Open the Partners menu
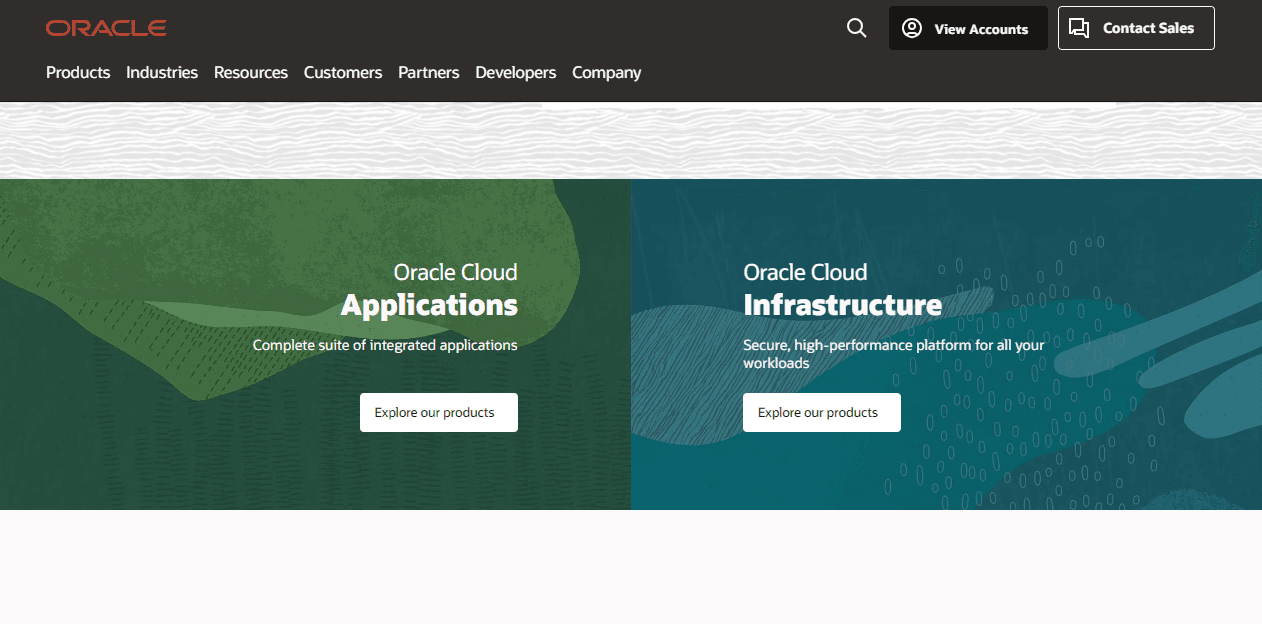This screenshot has width=1262, height=624. 429,72
